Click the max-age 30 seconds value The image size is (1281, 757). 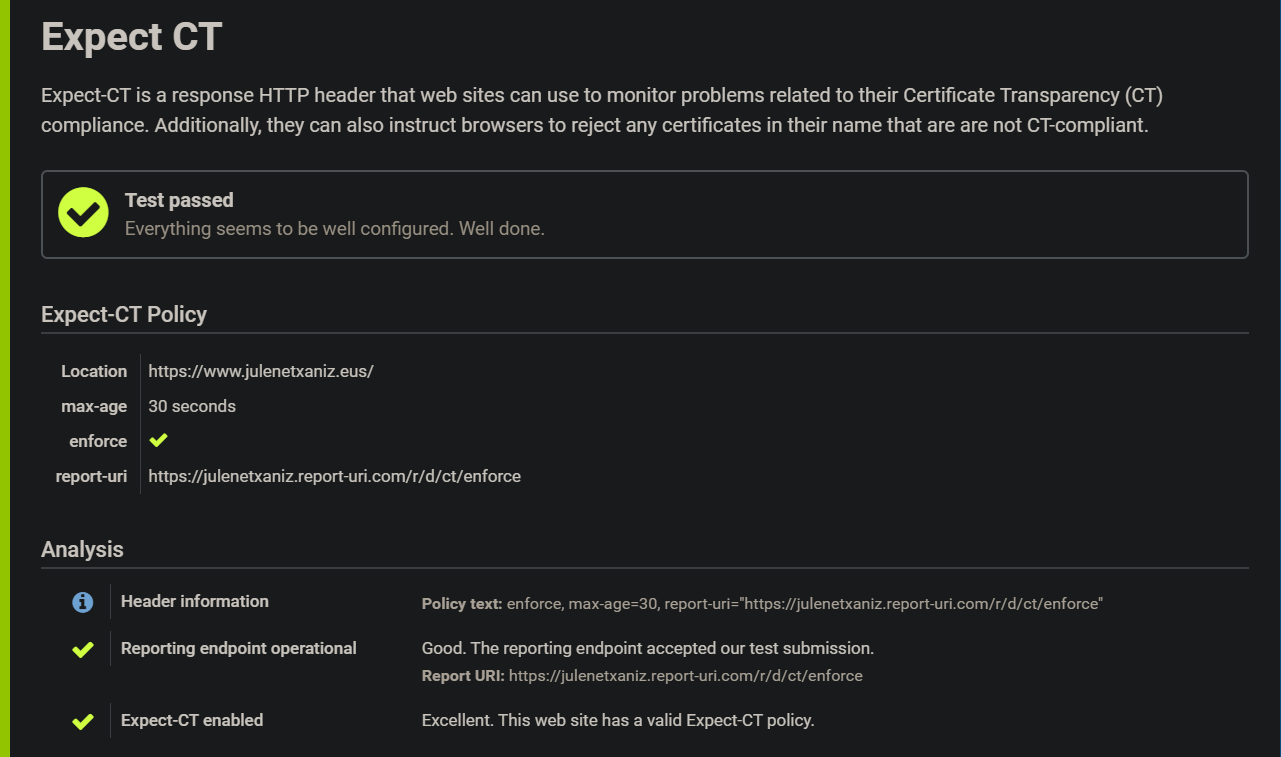(x=192, y=406)
